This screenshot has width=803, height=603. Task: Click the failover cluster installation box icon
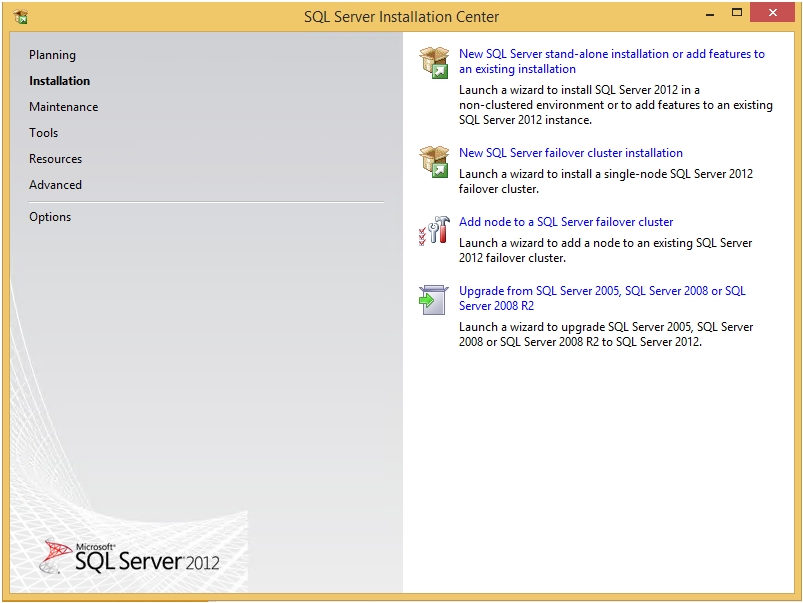tap(434, 161)
